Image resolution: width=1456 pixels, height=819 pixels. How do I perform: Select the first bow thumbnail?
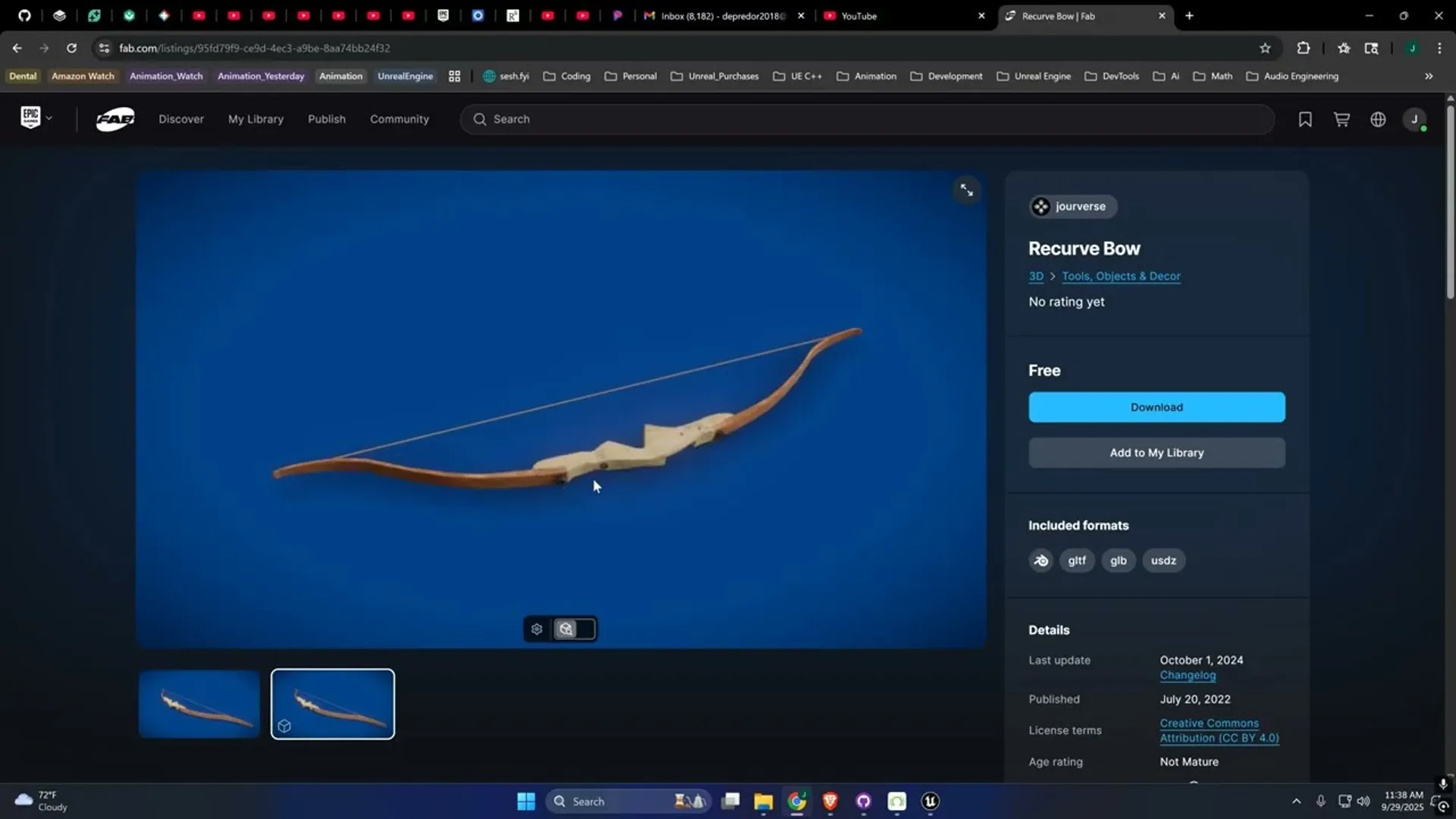point(198,704)
